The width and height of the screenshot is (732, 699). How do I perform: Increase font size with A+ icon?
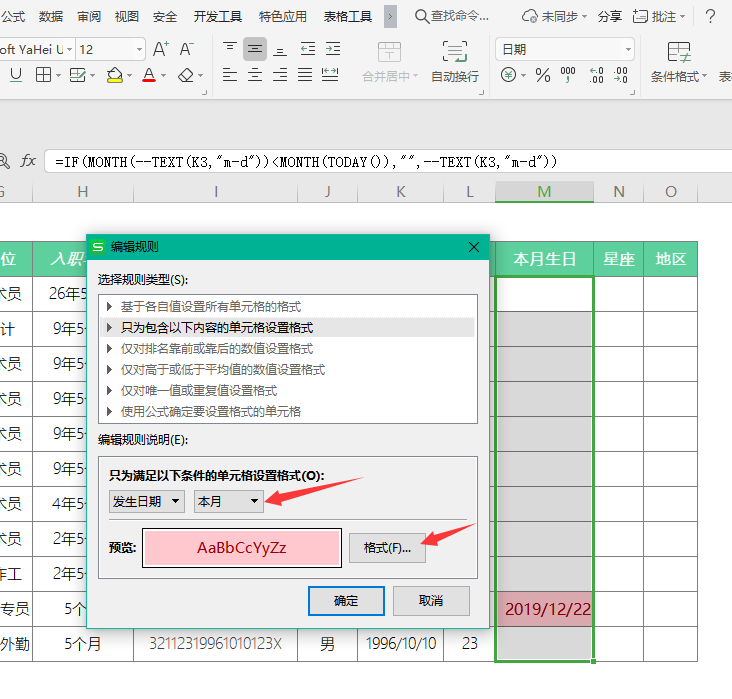coord(160,49)
